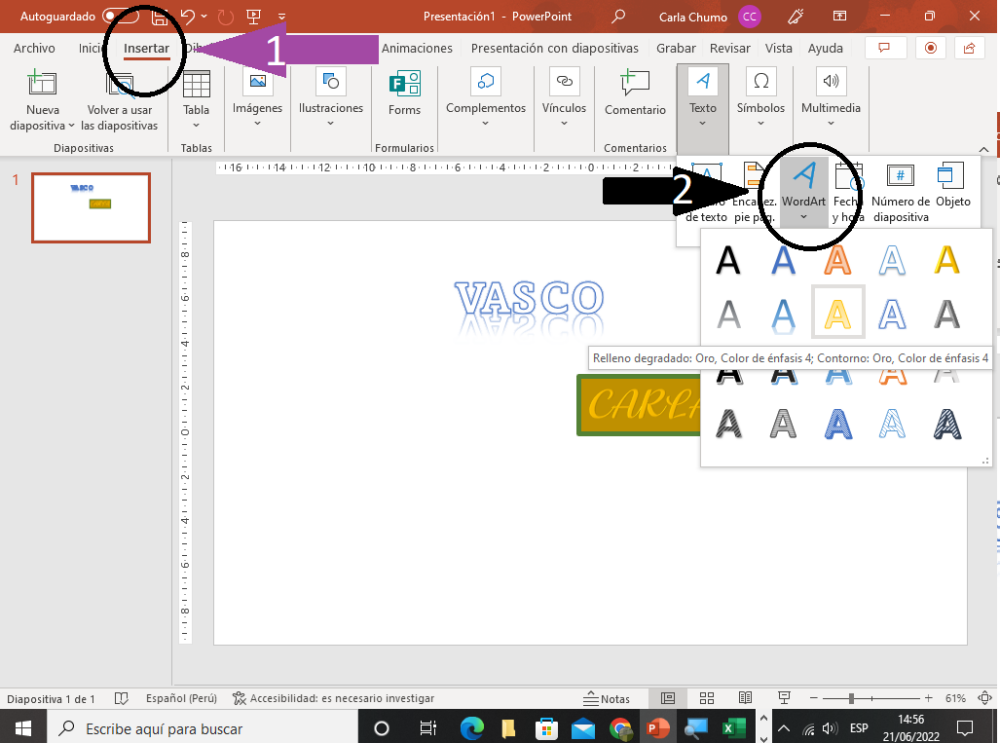The height and width of the screenshot is (743, 1000).
Task: Open the CC account avatar
Action: click(x=749, y=17)
